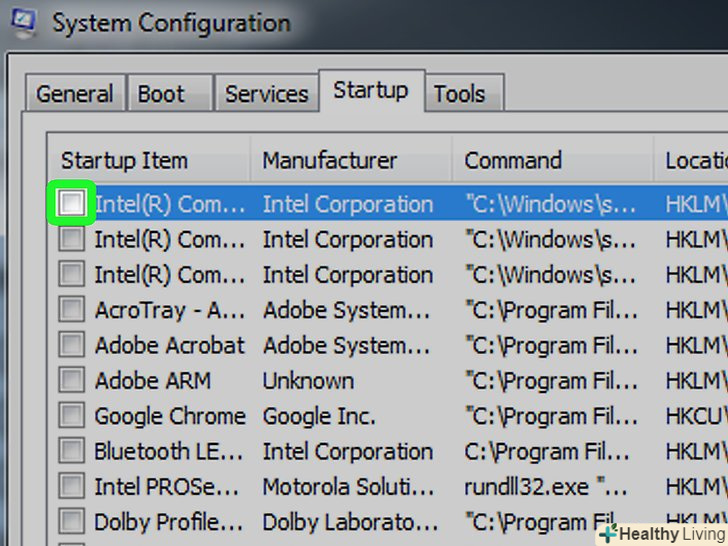Switch to the General tab
The height and width of the screenshot is (546, 728).
[74, 94]
